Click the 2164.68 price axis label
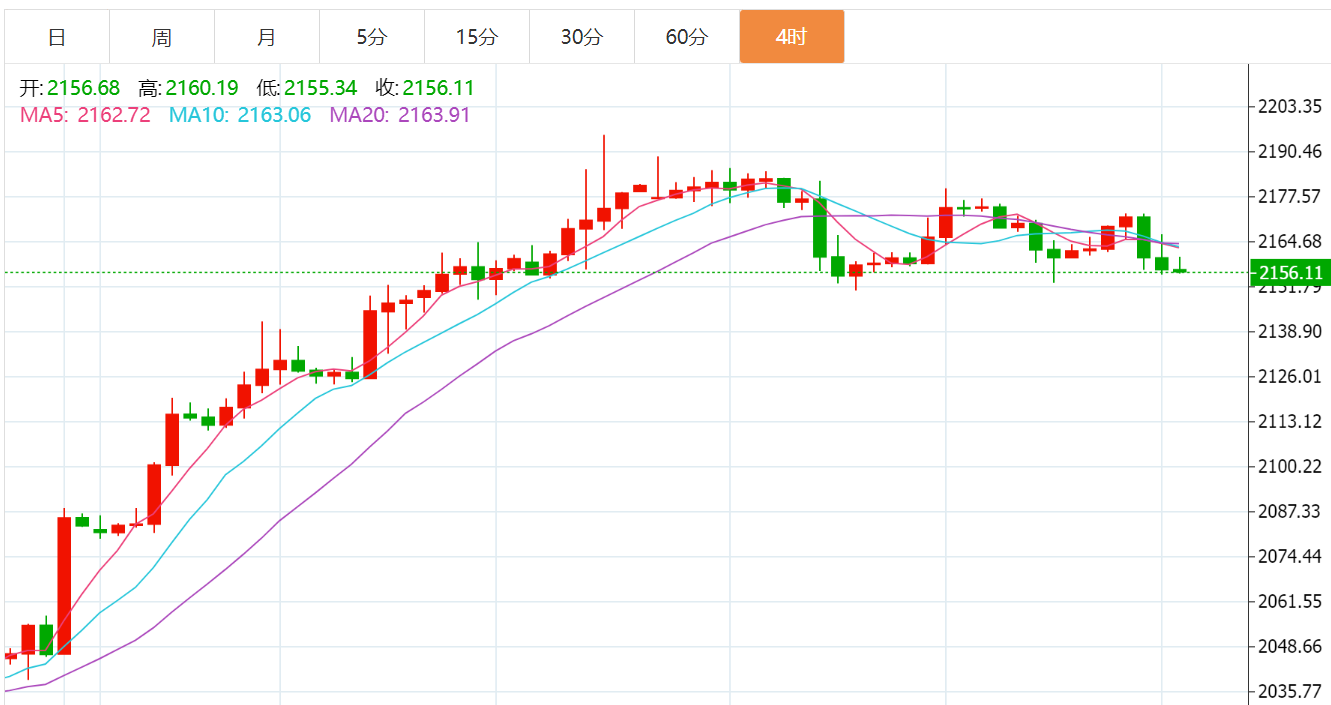Viewport: 1331px width, 705px height. point(1288,242)
